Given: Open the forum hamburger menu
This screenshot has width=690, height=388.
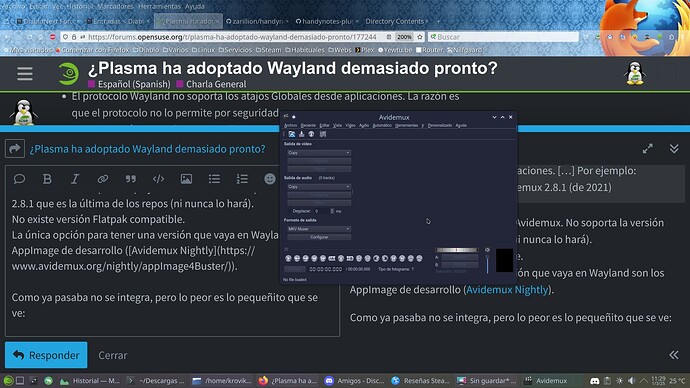Looking at the screenshot, I should tap(25, 73).
